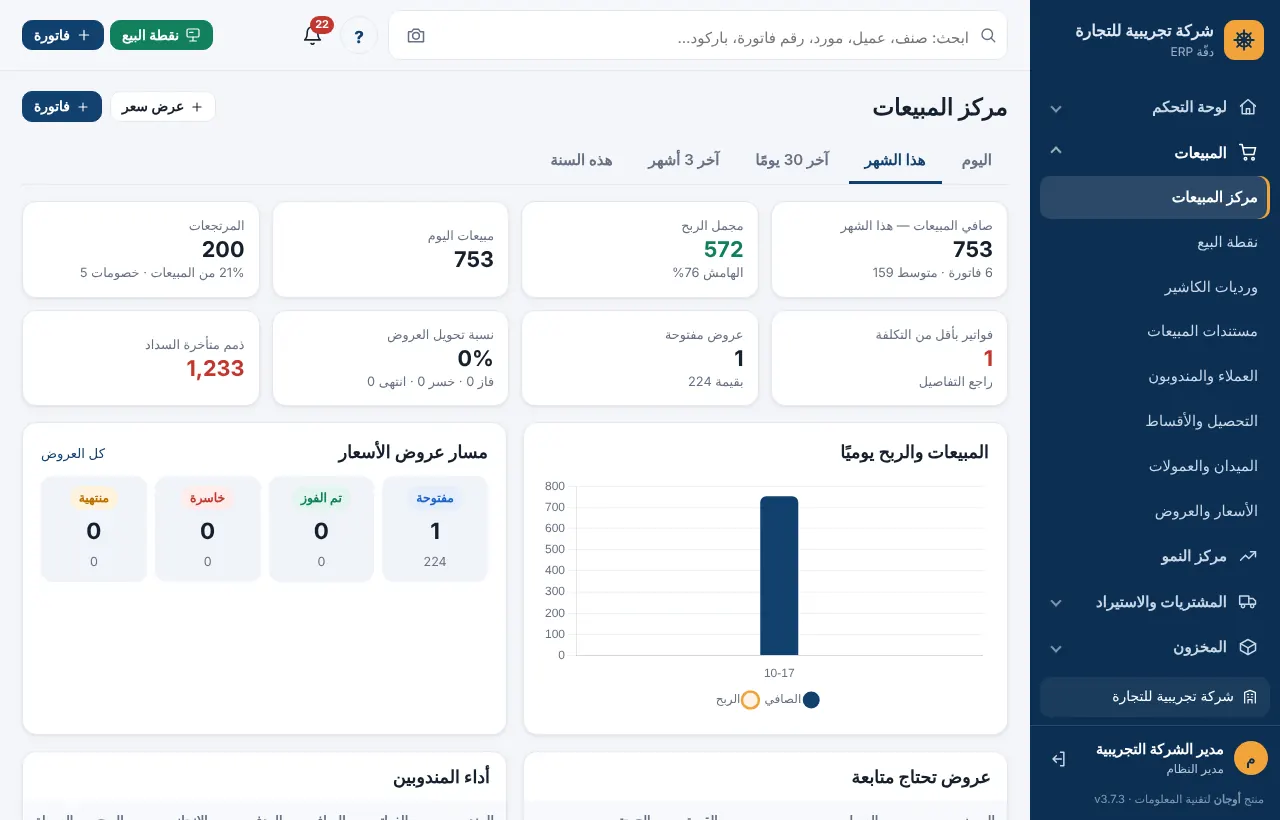Click the فاتورة button beside عرض سعر

pos(62,107)
